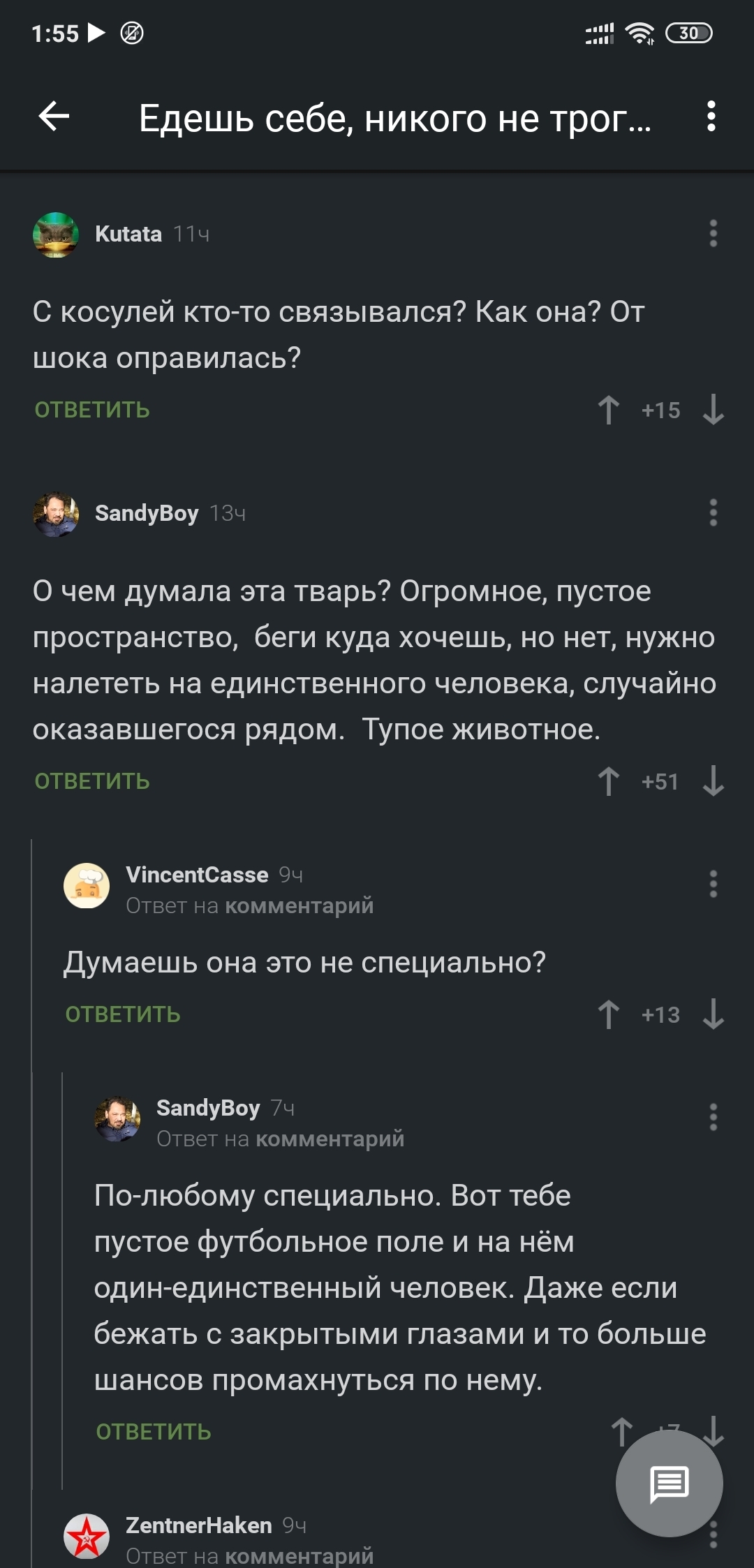Open options for SandyBoy's 7ч reply
The height and width of the screenshot is (1568, 754).
pyautogui.click(x=713, y=1118)
